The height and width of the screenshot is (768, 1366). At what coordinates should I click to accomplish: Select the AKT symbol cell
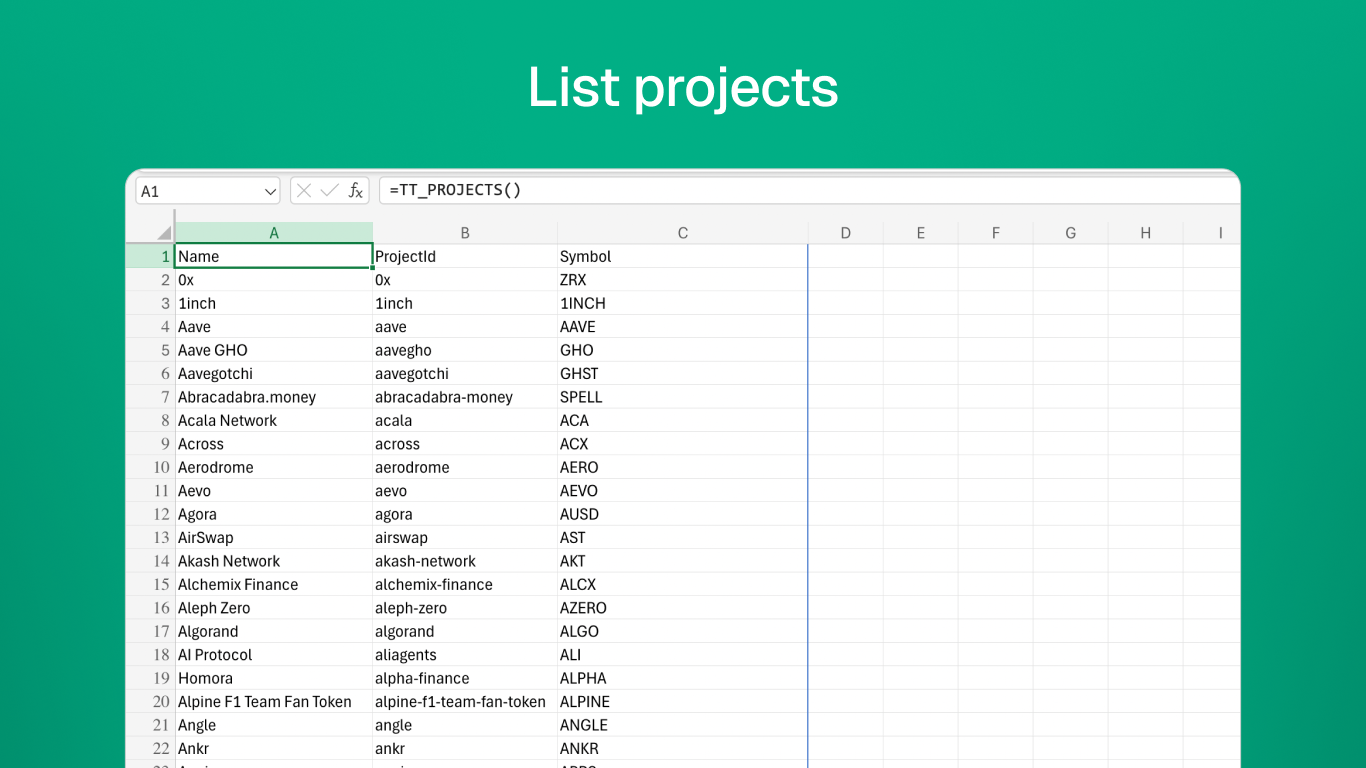683,561
